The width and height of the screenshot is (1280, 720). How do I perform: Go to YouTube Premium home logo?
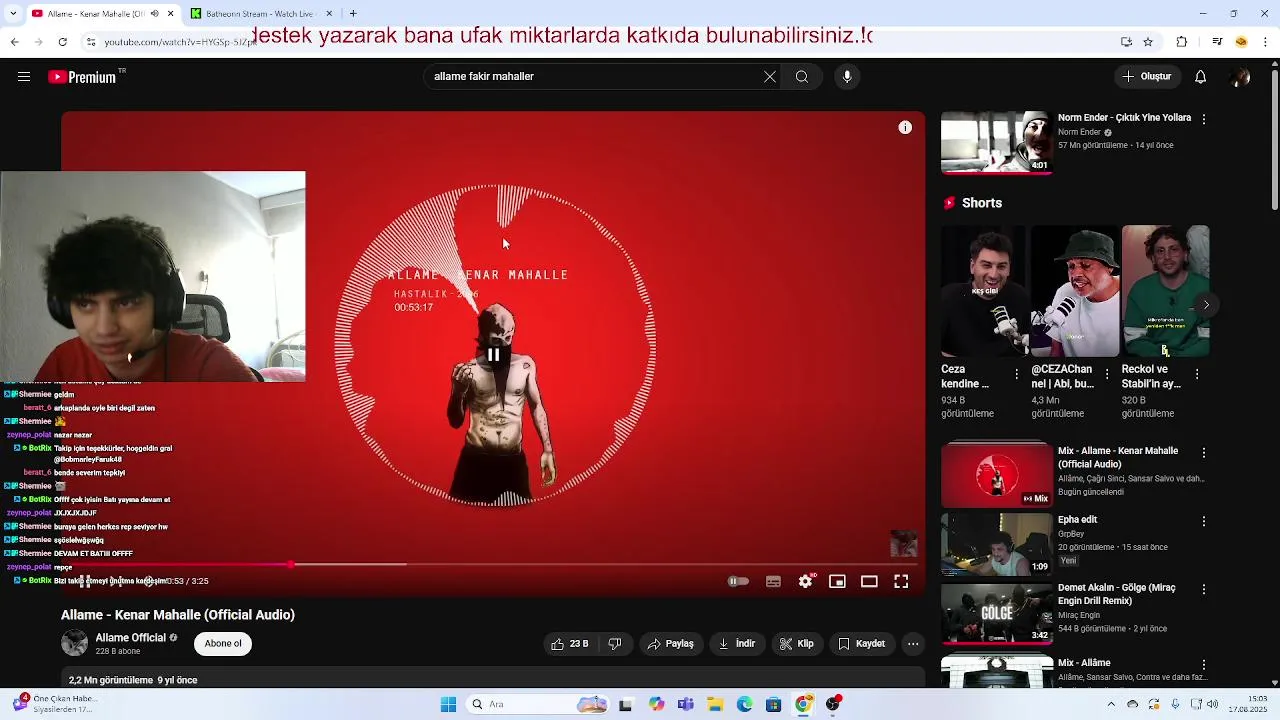(82, 77)
